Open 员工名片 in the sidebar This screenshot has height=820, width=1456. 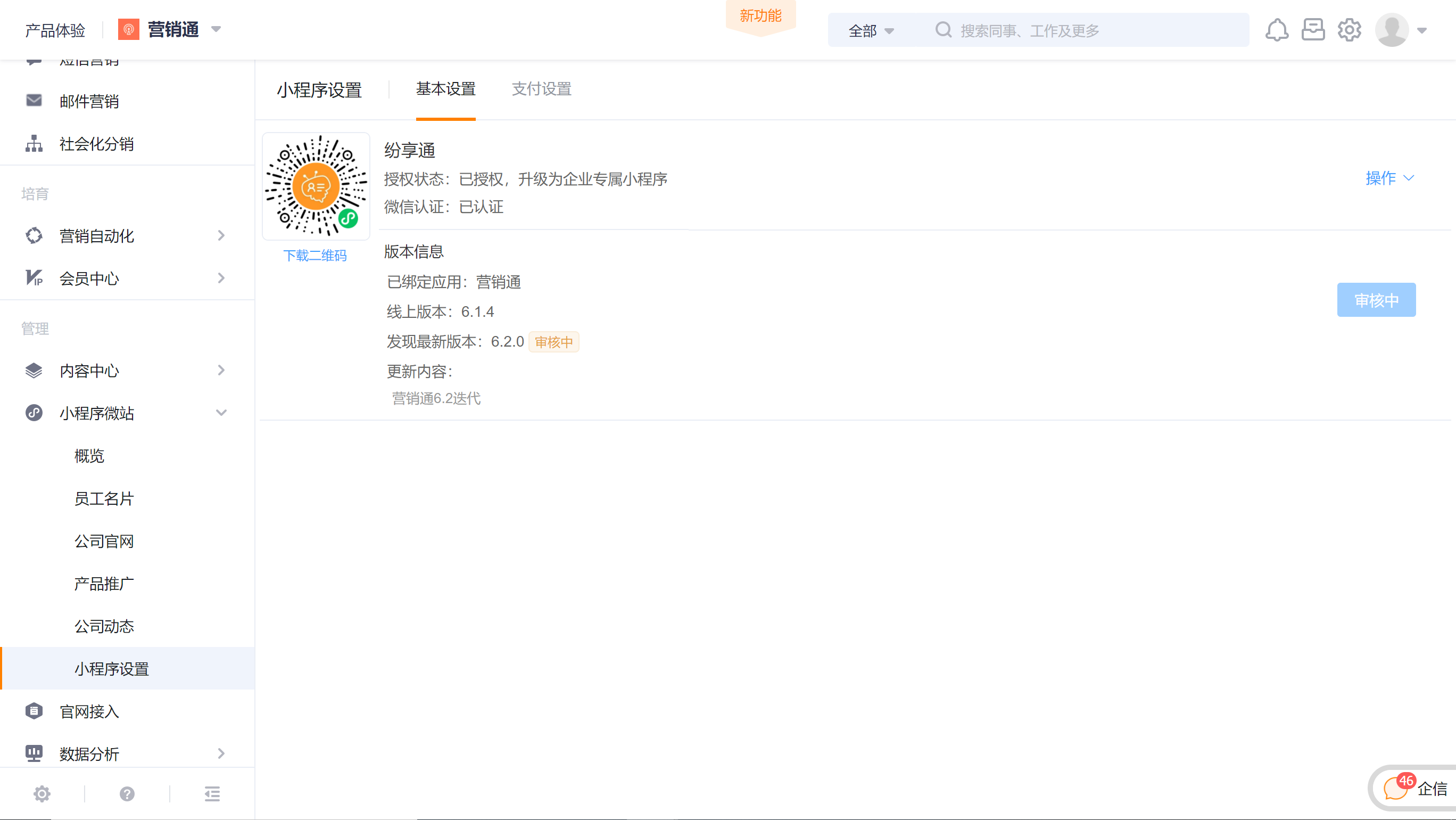(x=104, y=498)
